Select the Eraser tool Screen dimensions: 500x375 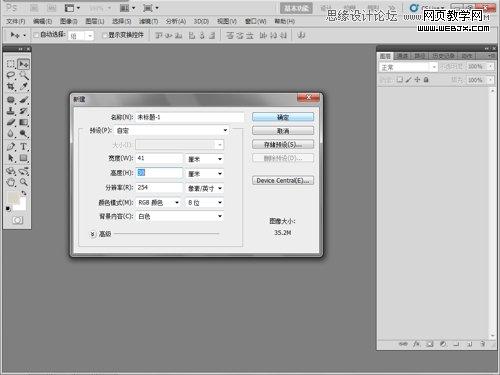(x=11, y=122)
